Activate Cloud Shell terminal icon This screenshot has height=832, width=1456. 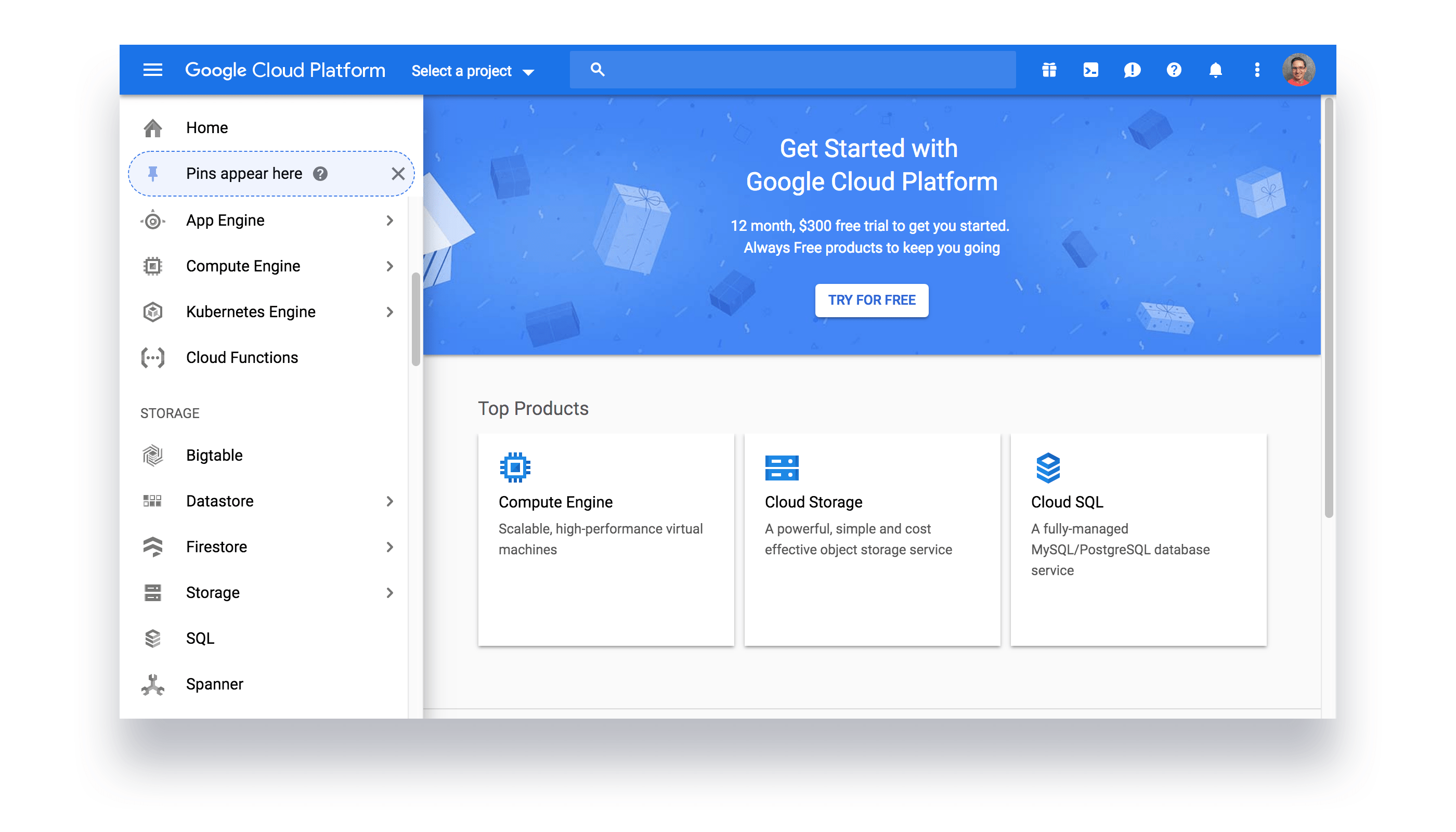[1091, 70]
